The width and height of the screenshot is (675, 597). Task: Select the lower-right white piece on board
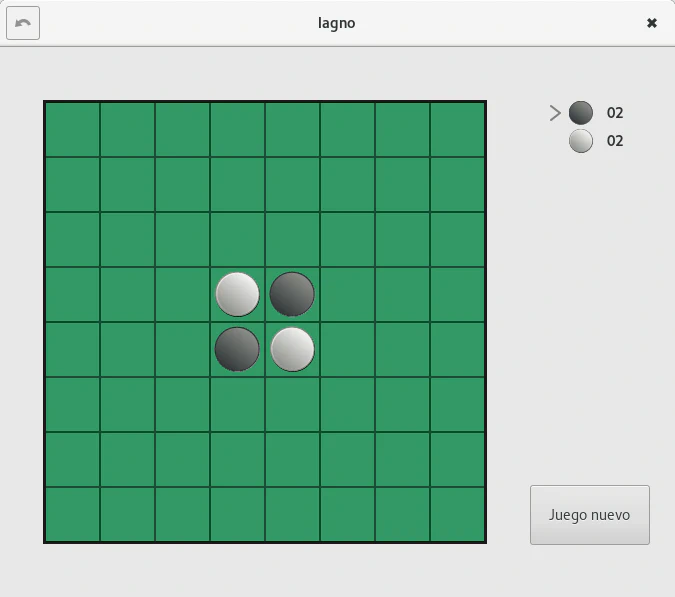click(x=292, y=349)
